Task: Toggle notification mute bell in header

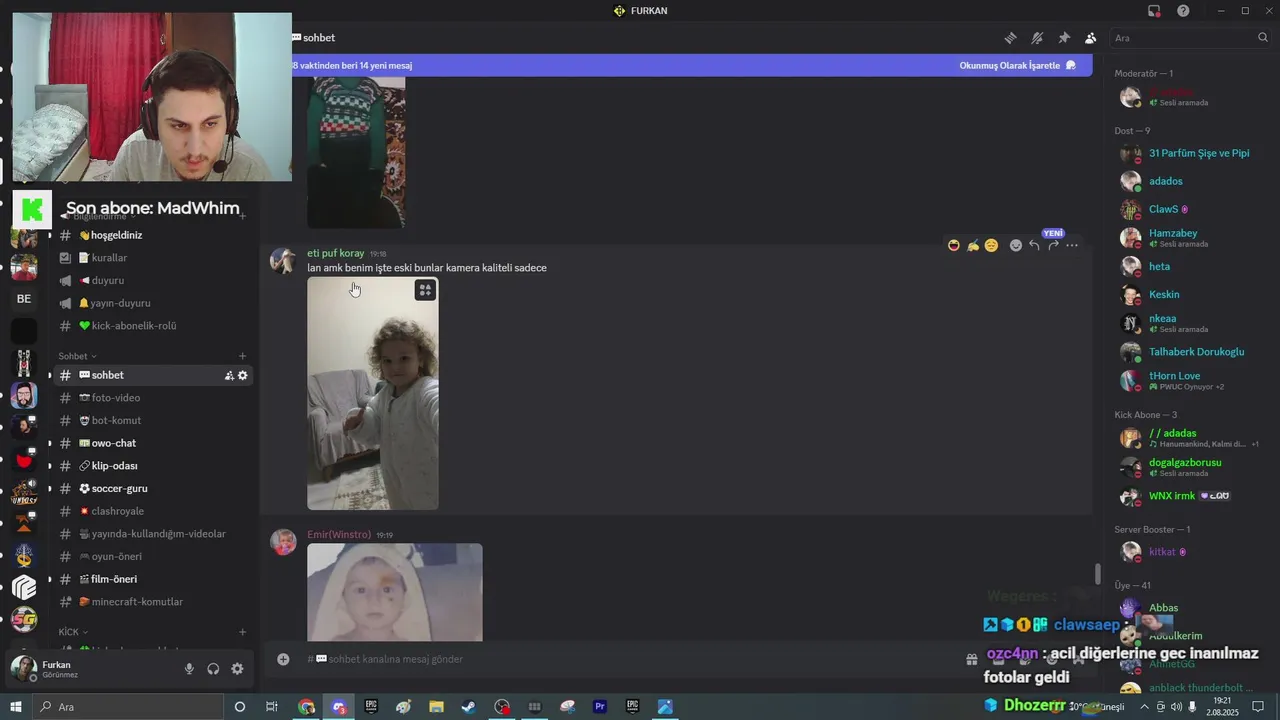Action: coord(1037,38)
